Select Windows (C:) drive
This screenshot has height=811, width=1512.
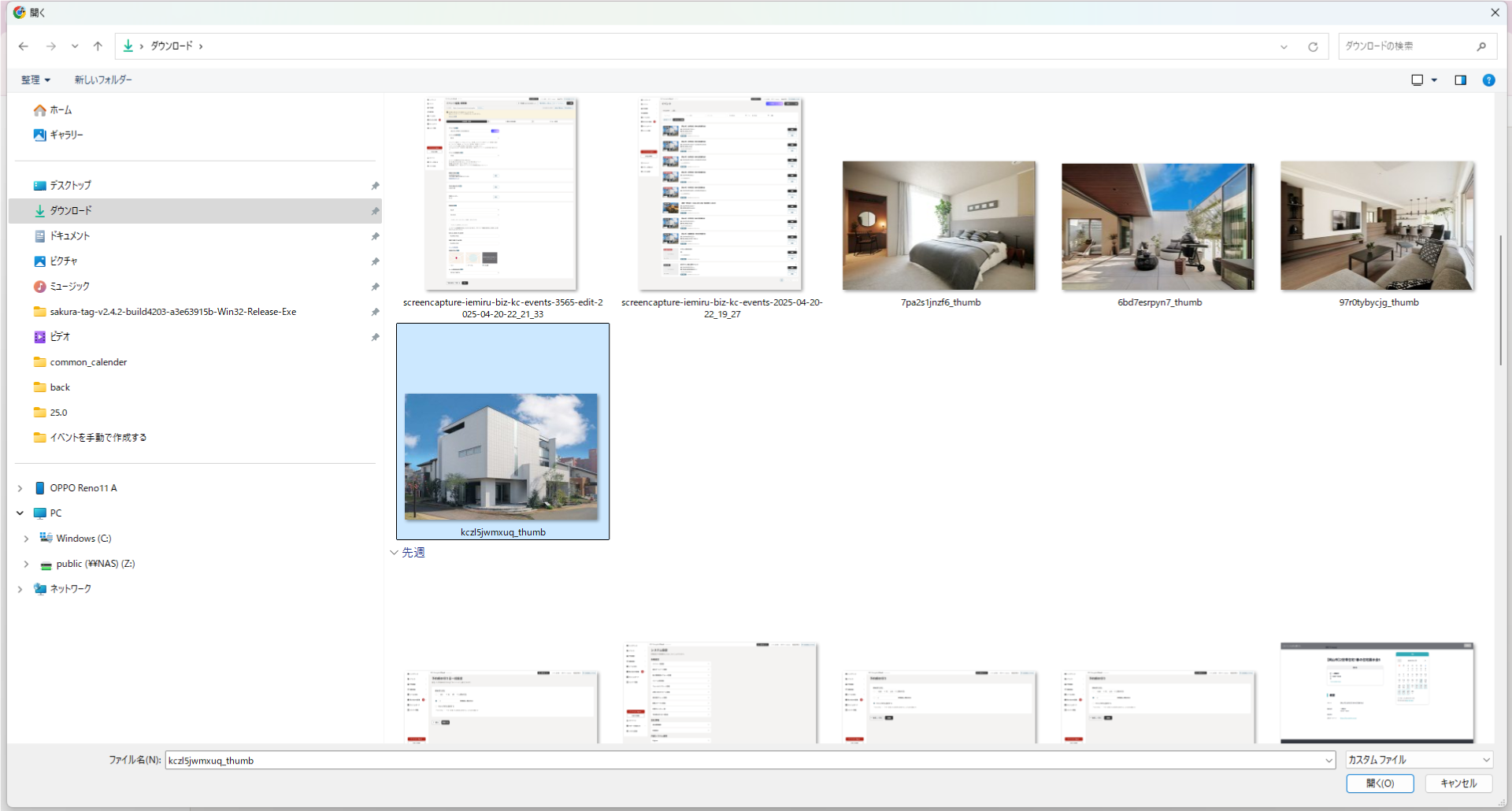click(76, 539)
